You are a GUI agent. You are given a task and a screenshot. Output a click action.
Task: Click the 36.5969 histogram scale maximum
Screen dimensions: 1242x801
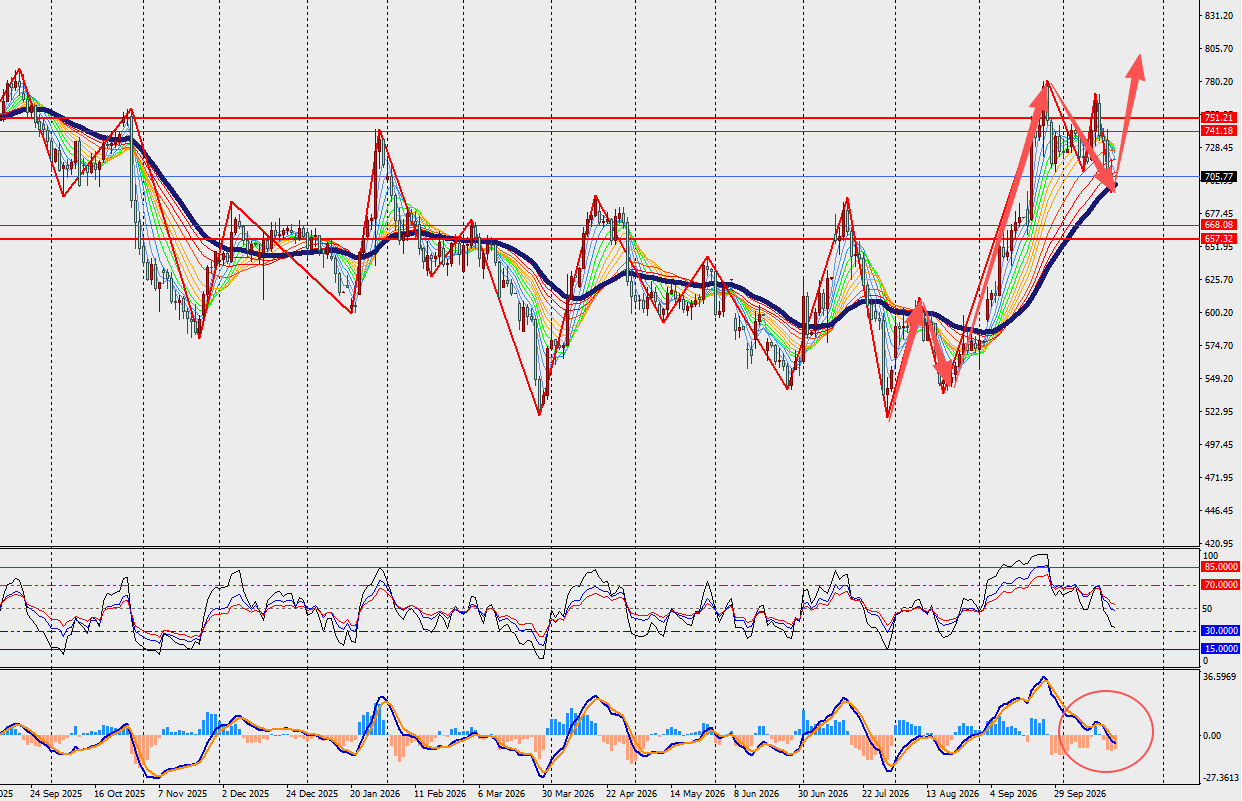click(x=1221, y=677)
